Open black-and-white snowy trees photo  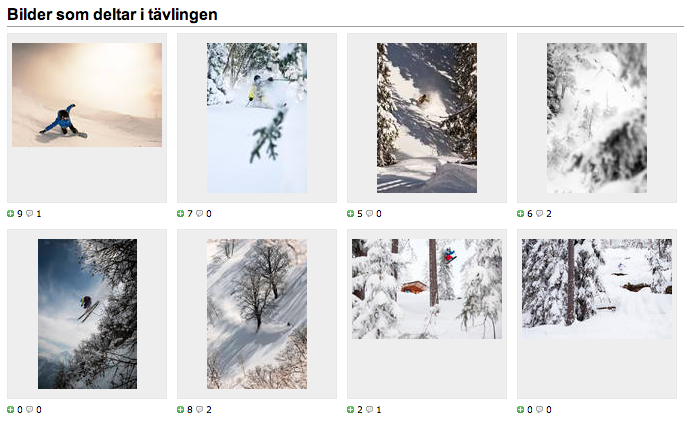[x=597, y=118]
